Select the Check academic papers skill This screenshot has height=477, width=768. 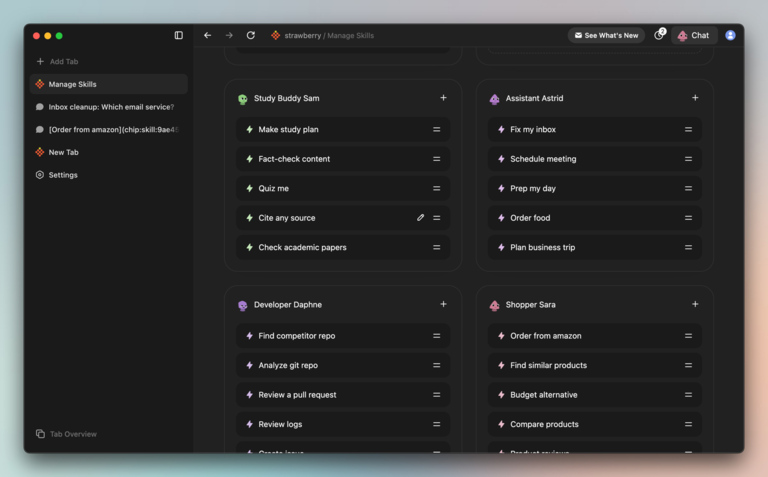(x=343, y=247)
